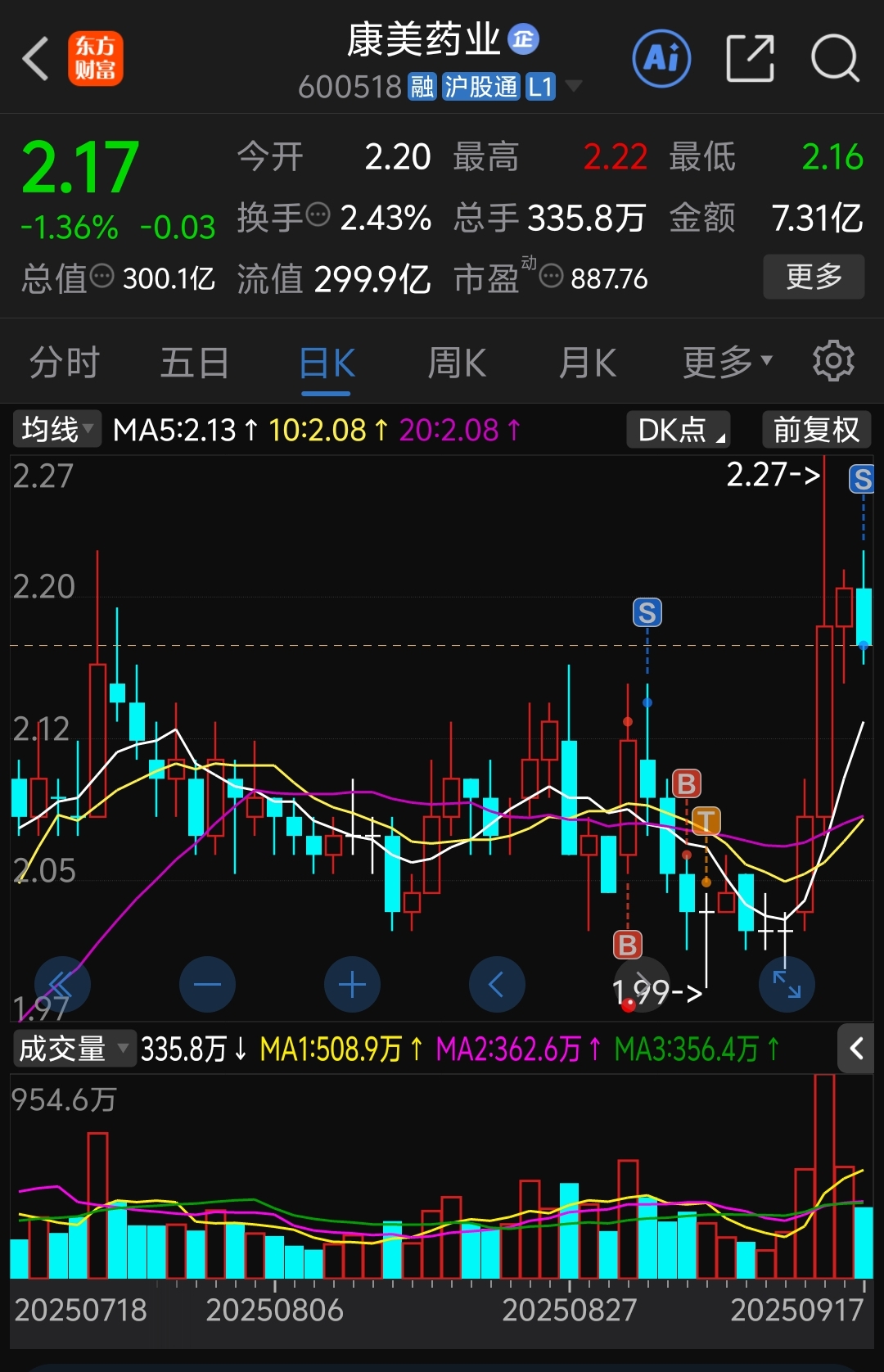Enter fullscreen chart with expand icon
The height and width of the screenshot is (1372, 884).
(787, 984)
